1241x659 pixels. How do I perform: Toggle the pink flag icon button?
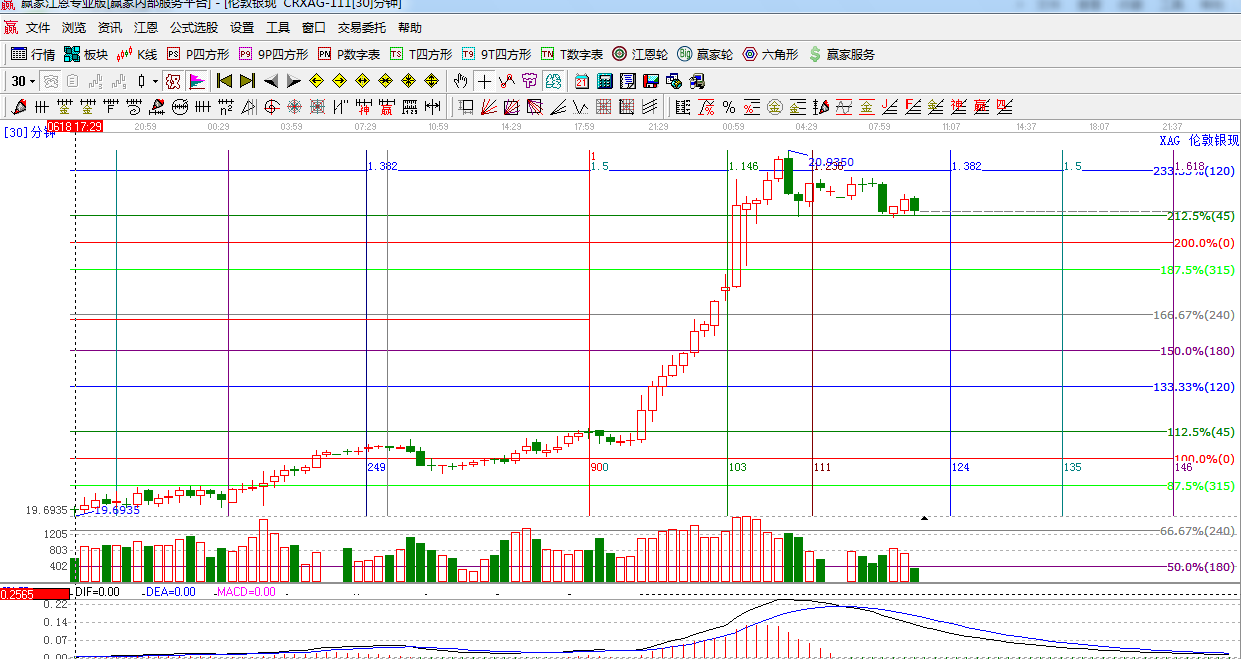pos(197,81)
